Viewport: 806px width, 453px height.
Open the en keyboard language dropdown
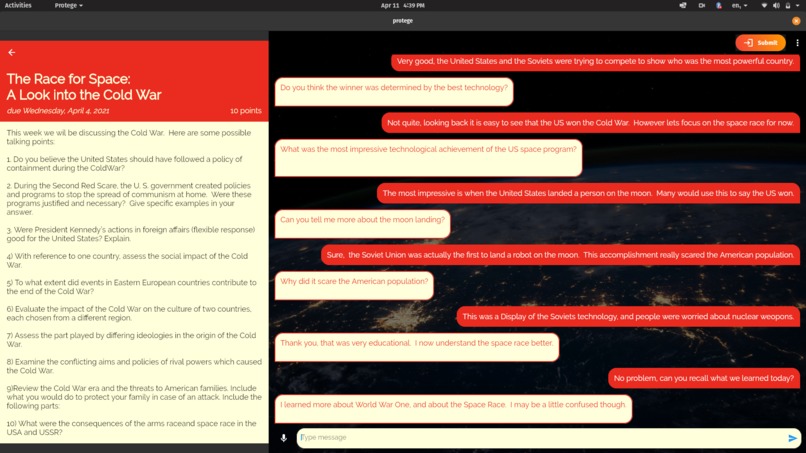[739, 5]
